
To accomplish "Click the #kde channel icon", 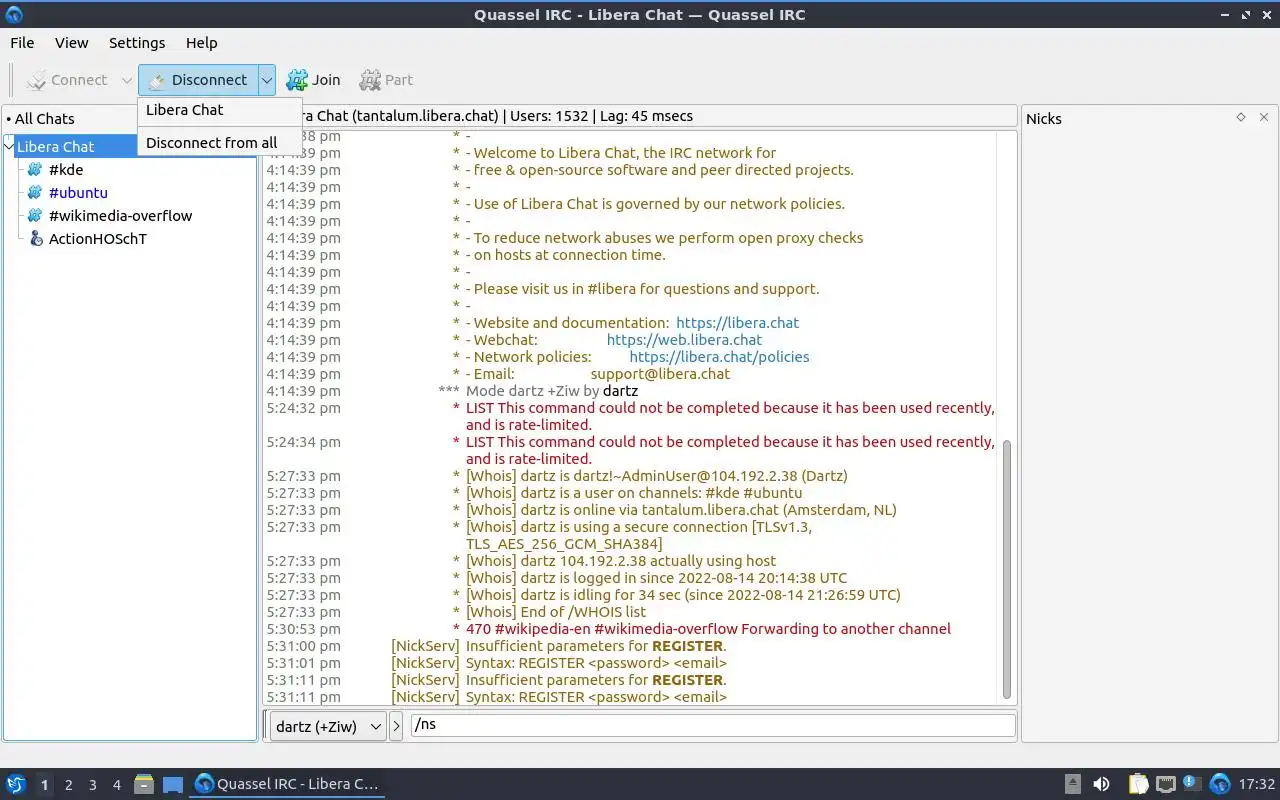I will (x=36, y=170).
